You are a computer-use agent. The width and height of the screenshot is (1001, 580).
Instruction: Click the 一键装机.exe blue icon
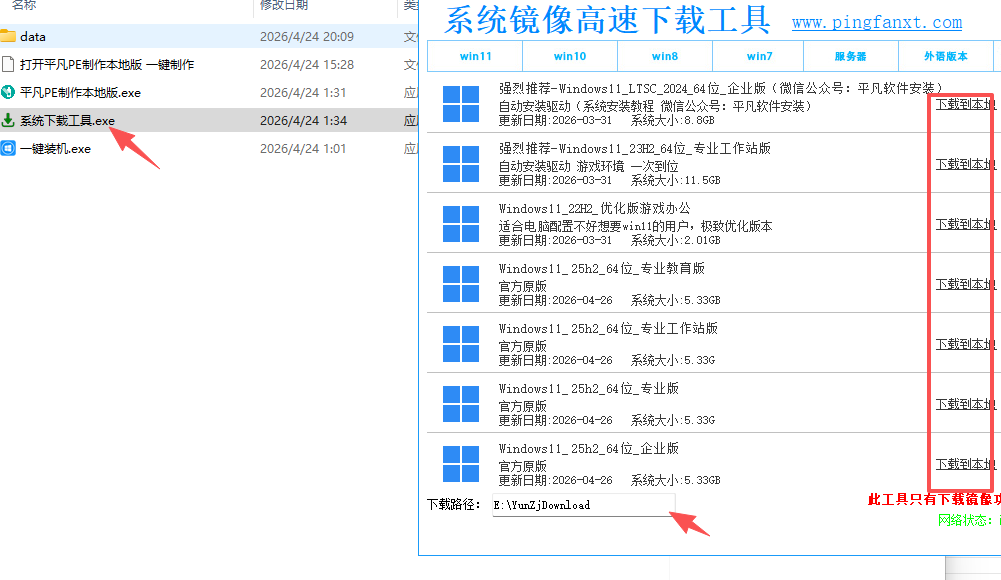click(8, 149)
